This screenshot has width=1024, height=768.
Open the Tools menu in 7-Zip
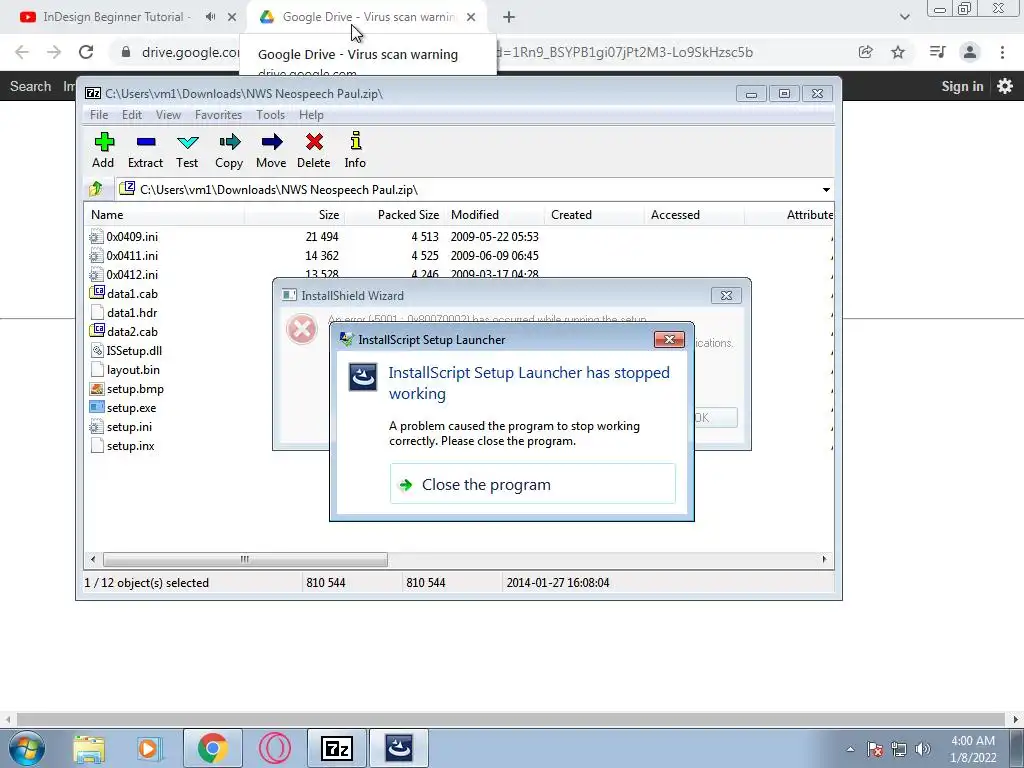(270, 115)
